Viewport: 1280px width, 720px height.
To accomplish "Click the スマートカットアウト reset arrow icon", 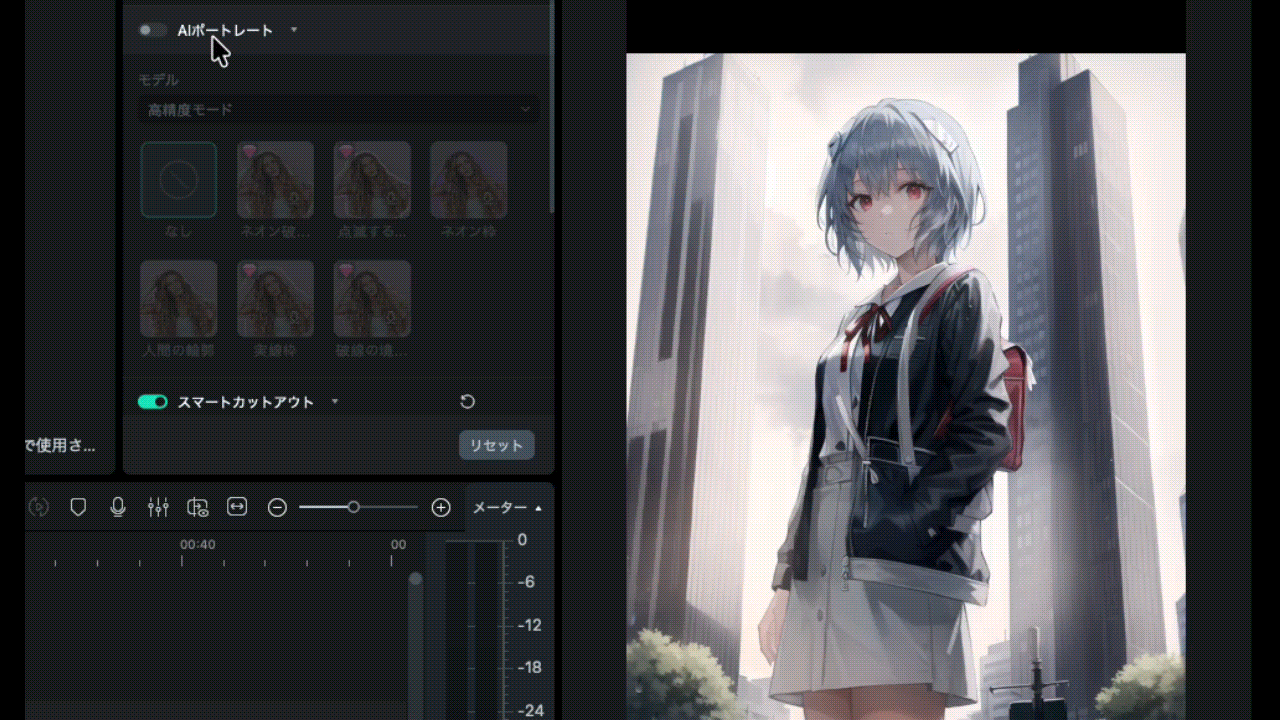I will click(x=467, y=402).
